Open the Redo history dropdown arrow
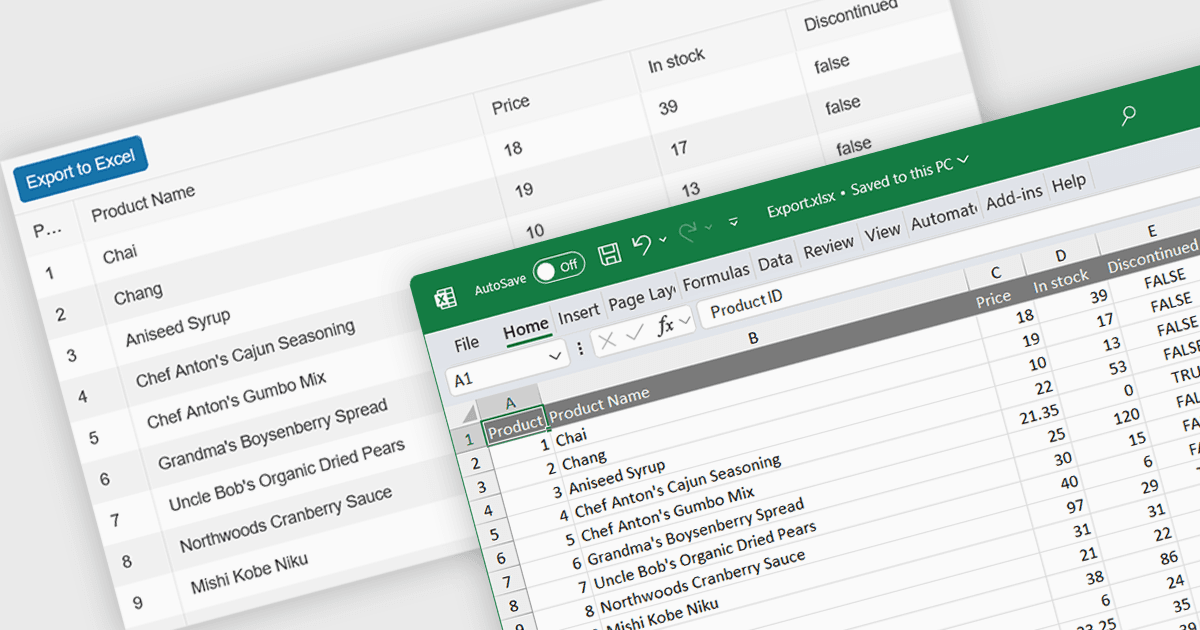Viewport: 1200px width, 630px height. tap(709, 228)
